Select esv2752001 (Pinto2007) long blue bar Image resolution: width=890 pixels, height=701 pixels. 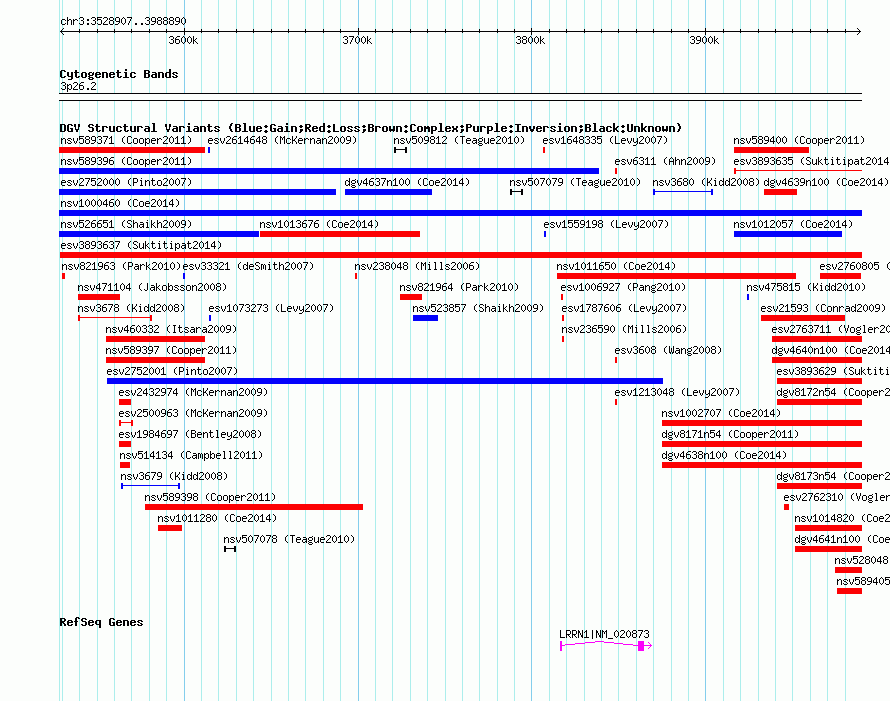point(385,381)
